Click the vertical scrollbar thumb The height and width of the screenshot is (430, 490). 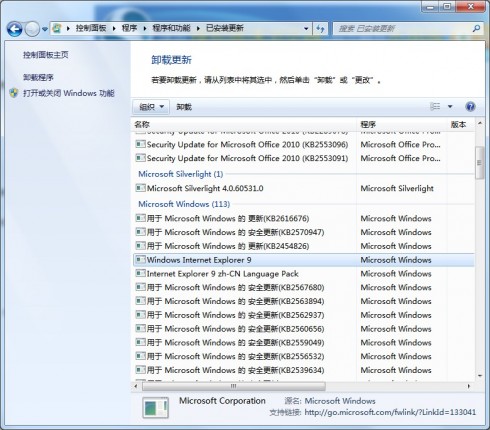pyautogui.click(x=480, y=163)
